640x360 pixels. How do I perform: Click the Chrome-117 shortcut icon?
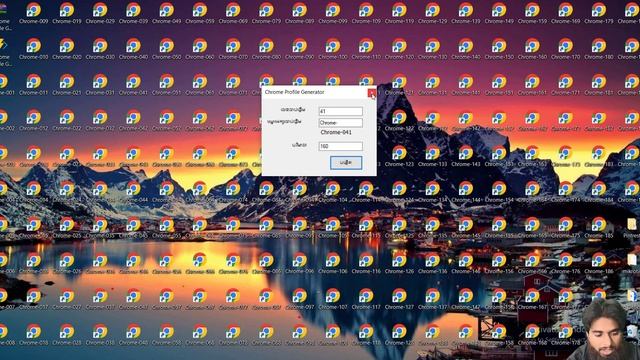366,299
